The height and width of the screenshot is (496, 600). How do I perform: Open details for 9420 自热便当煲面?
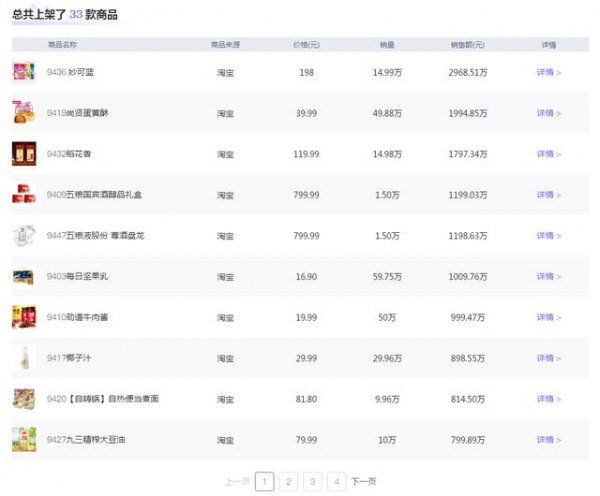click(x=549, y=399)
